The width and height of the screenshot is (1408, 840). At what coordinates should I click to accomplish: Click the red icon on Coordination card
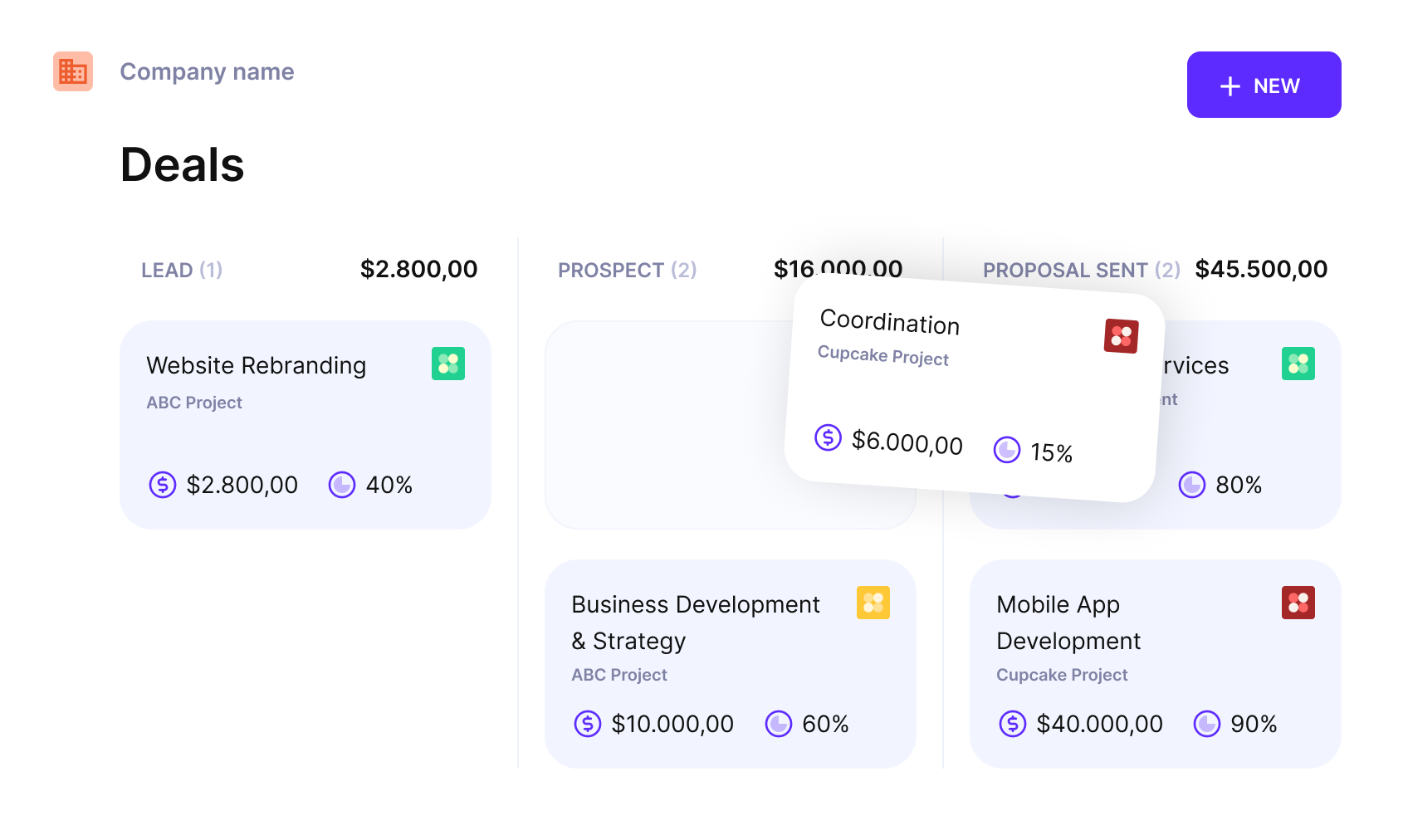tap(1121, 336)
